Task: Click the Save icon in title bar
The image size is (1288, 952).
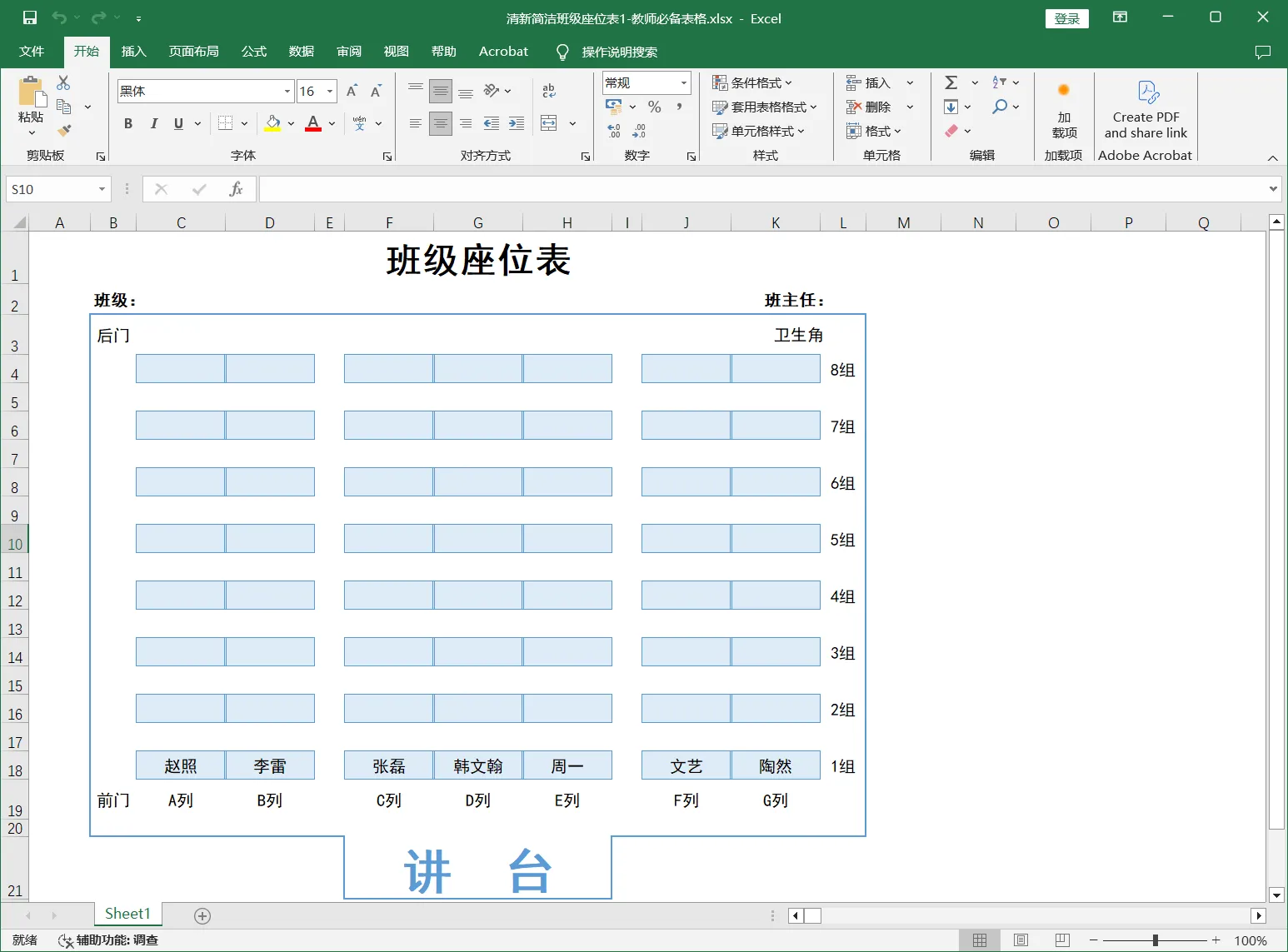Action: (30, 17)
